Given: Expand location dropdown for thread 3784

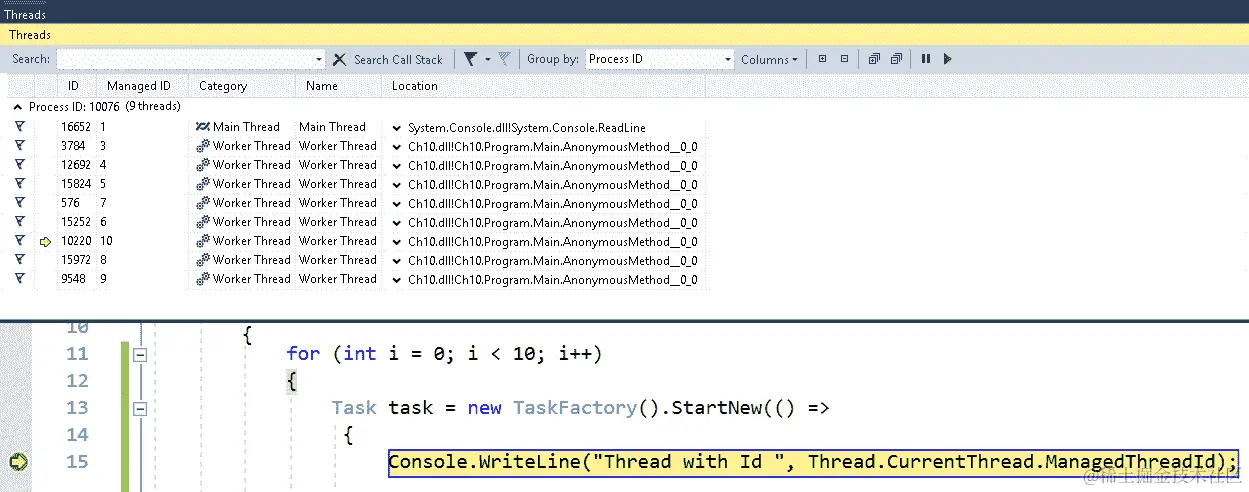Looking at the screenshot, I should (x=397, y=147).
